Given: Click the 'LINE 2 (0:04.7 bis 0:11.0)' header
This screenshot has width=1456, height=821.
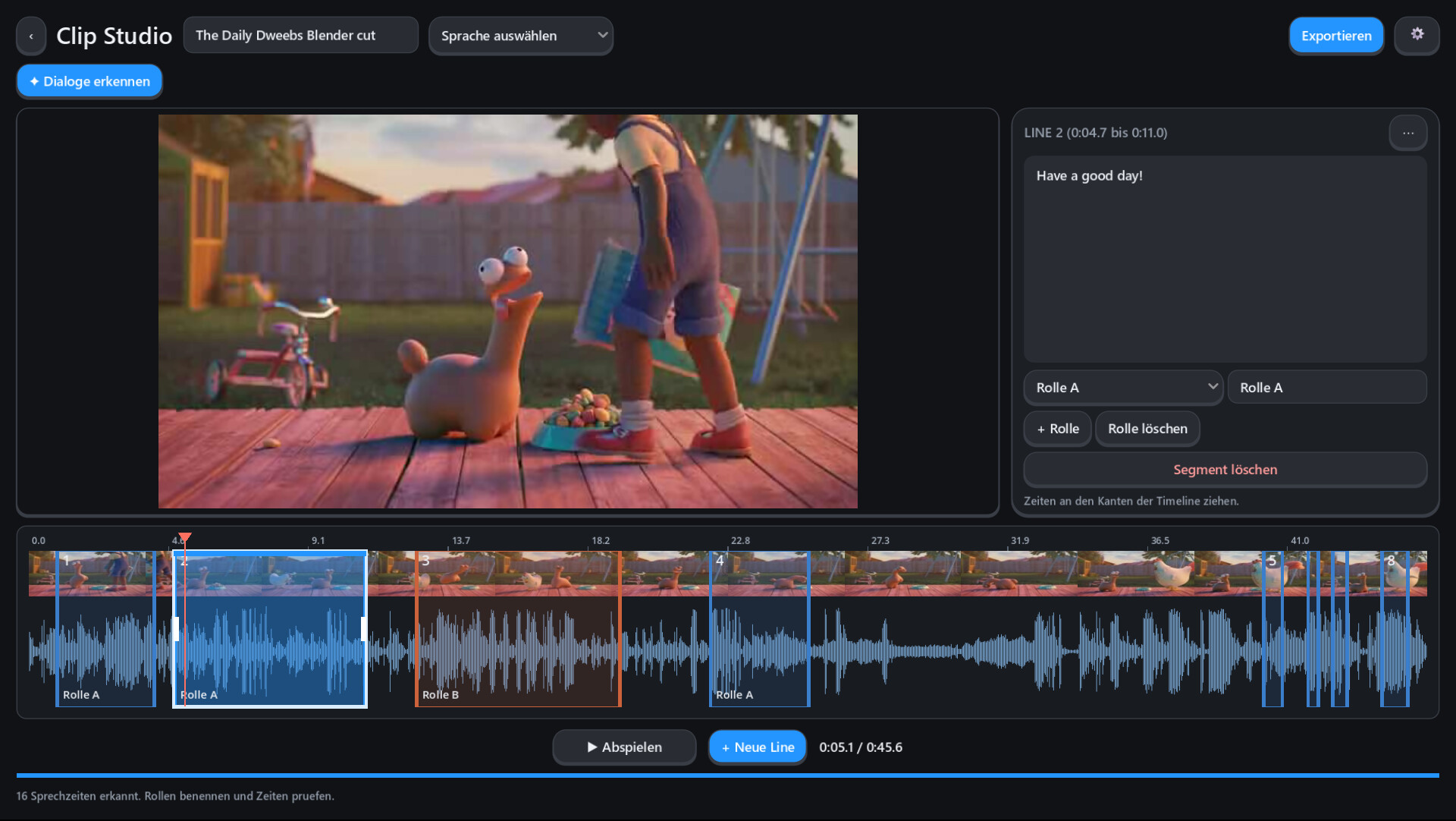Looking at the screenshot, I should 1096,133.
